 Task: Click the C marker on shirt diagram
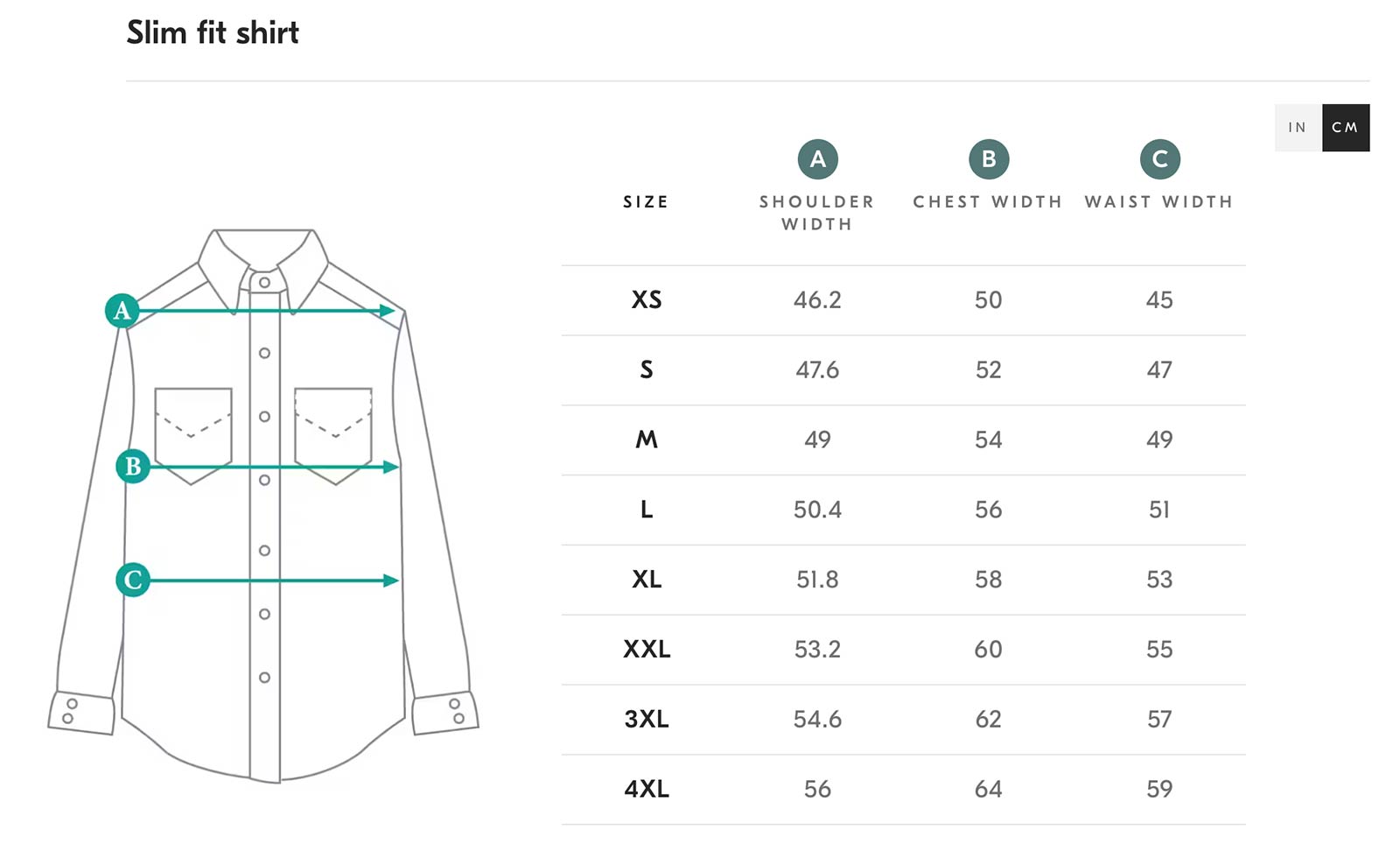point(133,580)
